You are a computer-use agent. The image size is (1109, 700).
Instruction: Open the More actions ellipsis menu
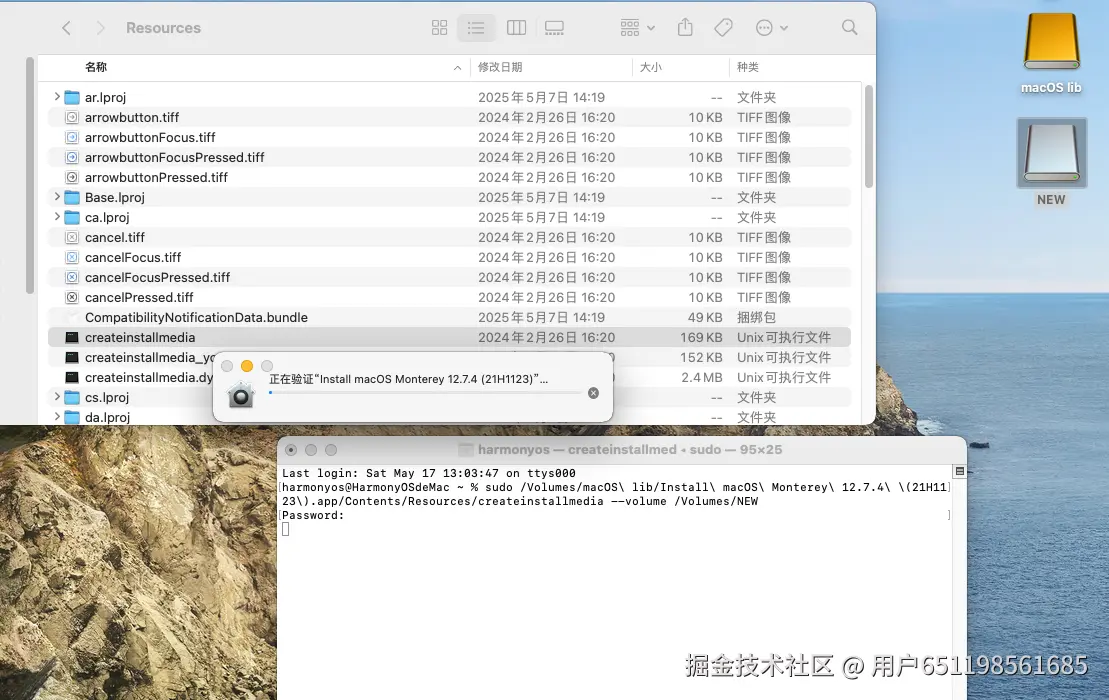point(772,28)
